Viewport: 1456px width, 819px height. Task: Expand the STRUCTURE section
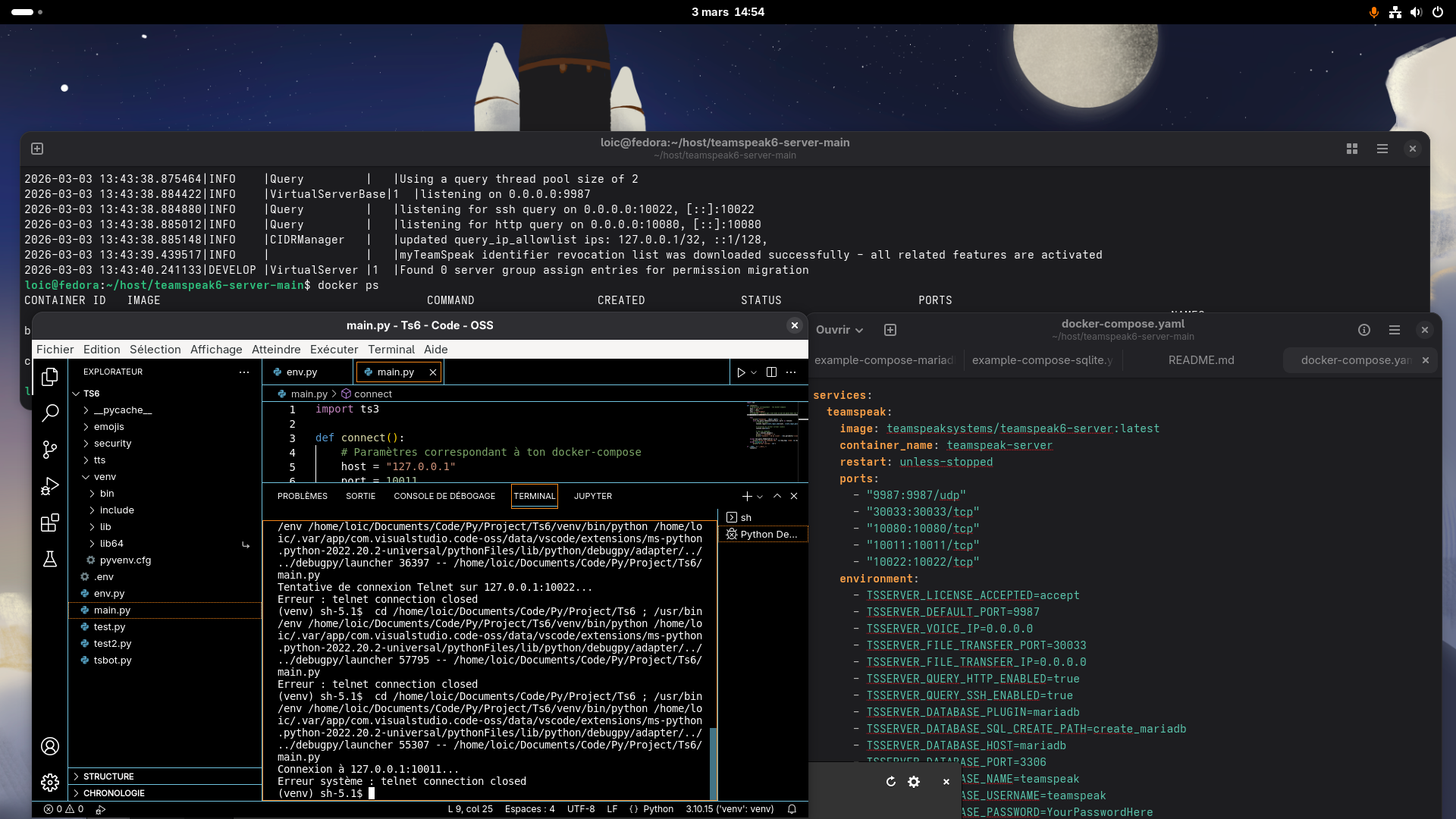click(108, 777)
